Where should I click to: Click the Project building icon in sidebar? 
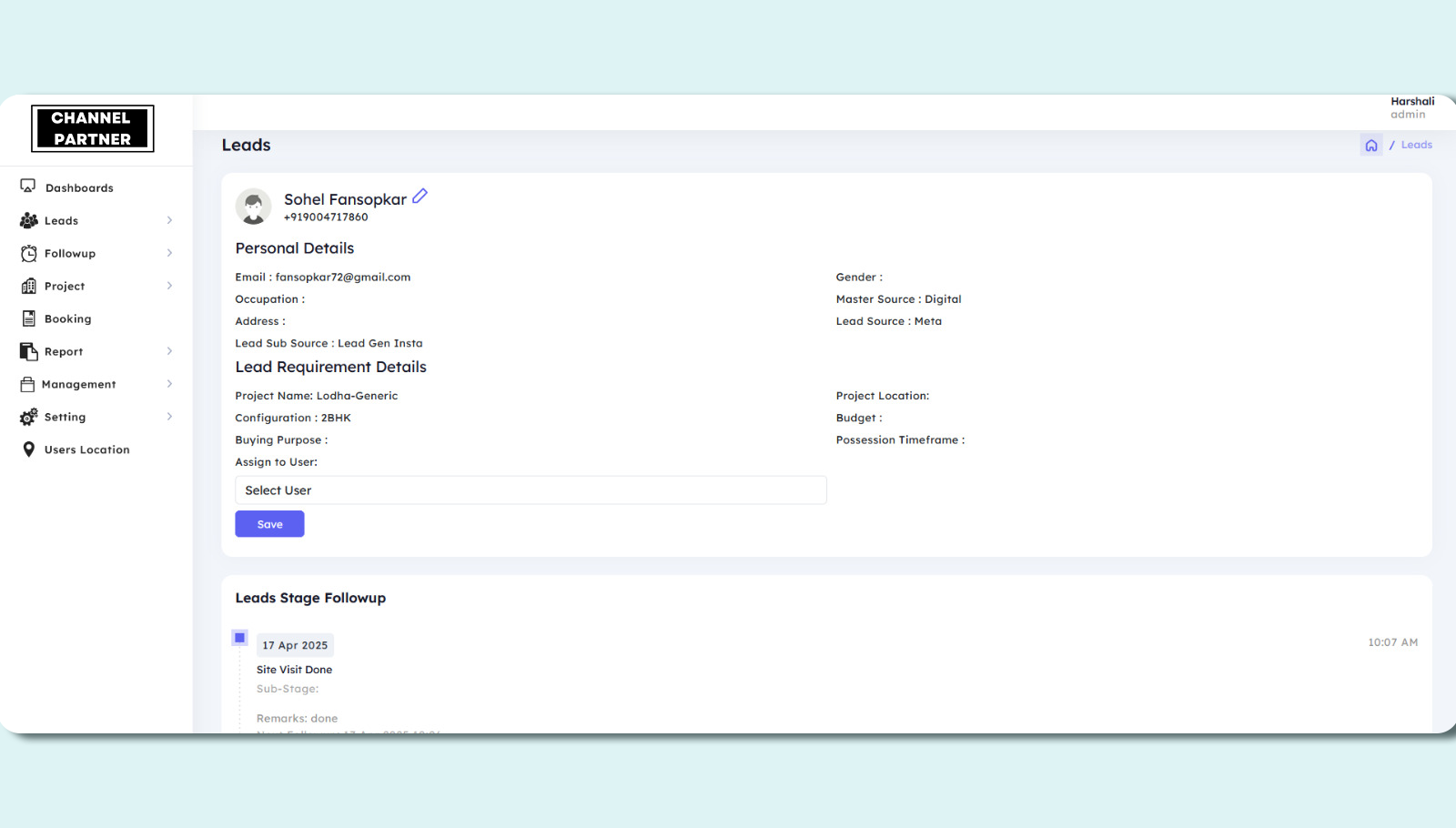pyautogui.click(x=29, y=287)
